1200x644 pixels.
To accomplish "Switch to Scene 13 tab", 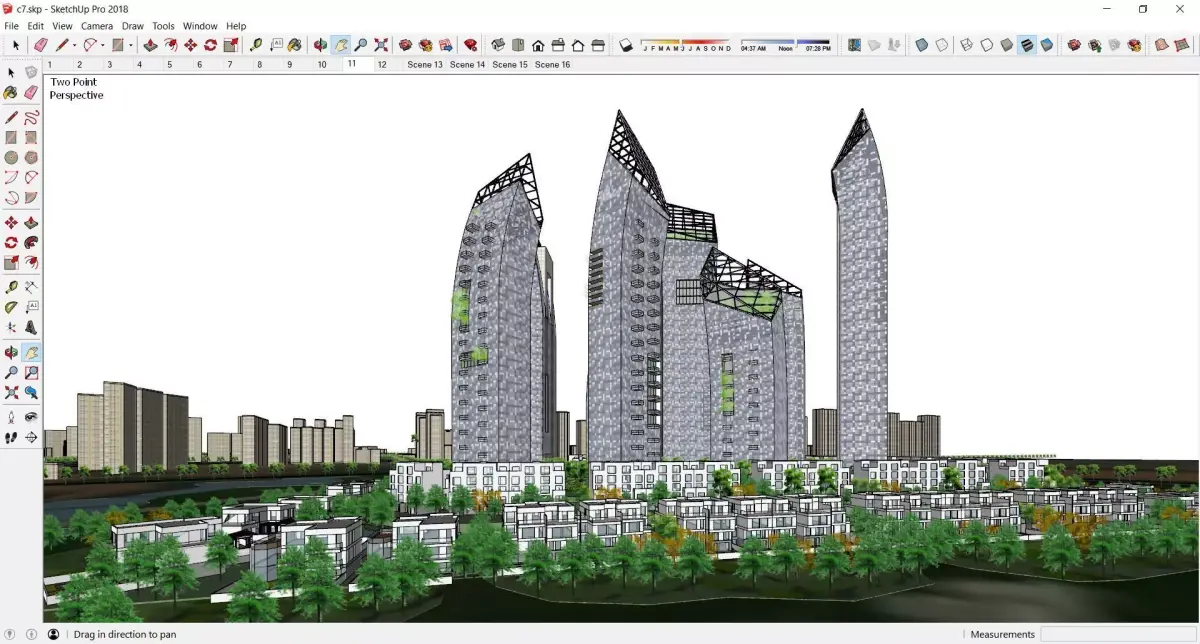I will [x=425, y=64].
